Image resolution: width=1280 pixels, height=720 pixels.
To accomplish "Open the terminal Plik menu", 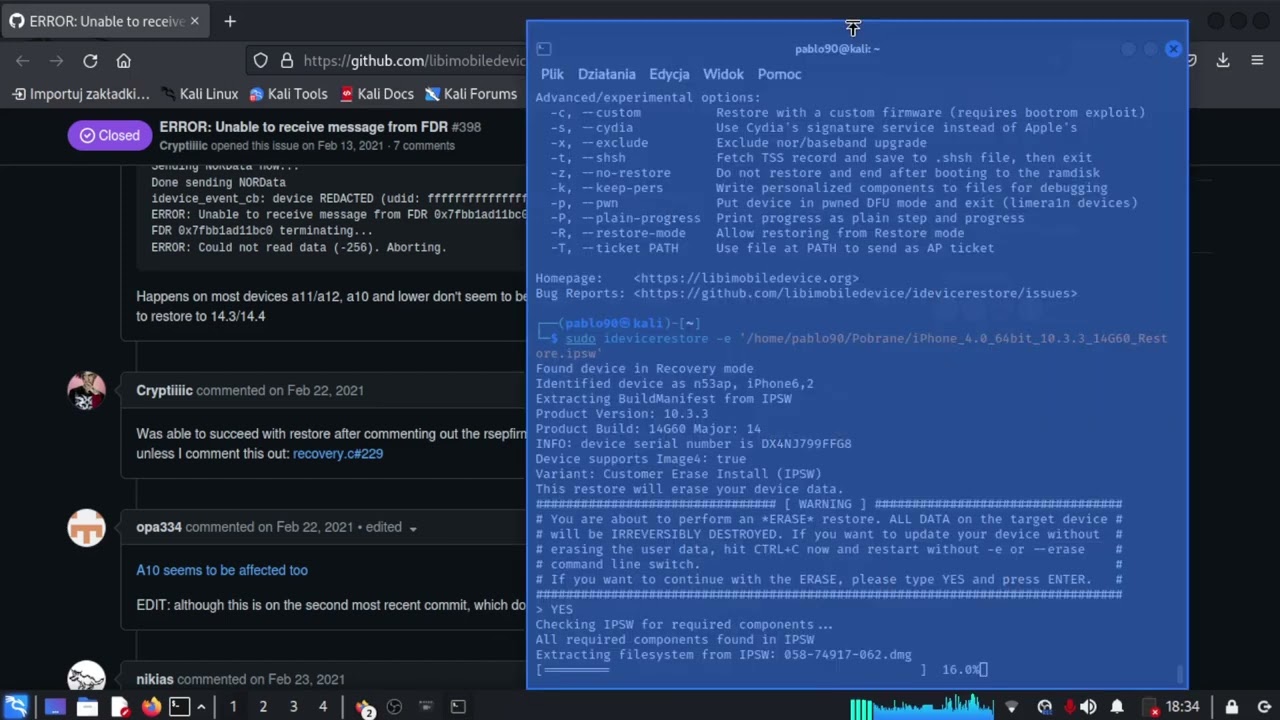I will 552,74.
